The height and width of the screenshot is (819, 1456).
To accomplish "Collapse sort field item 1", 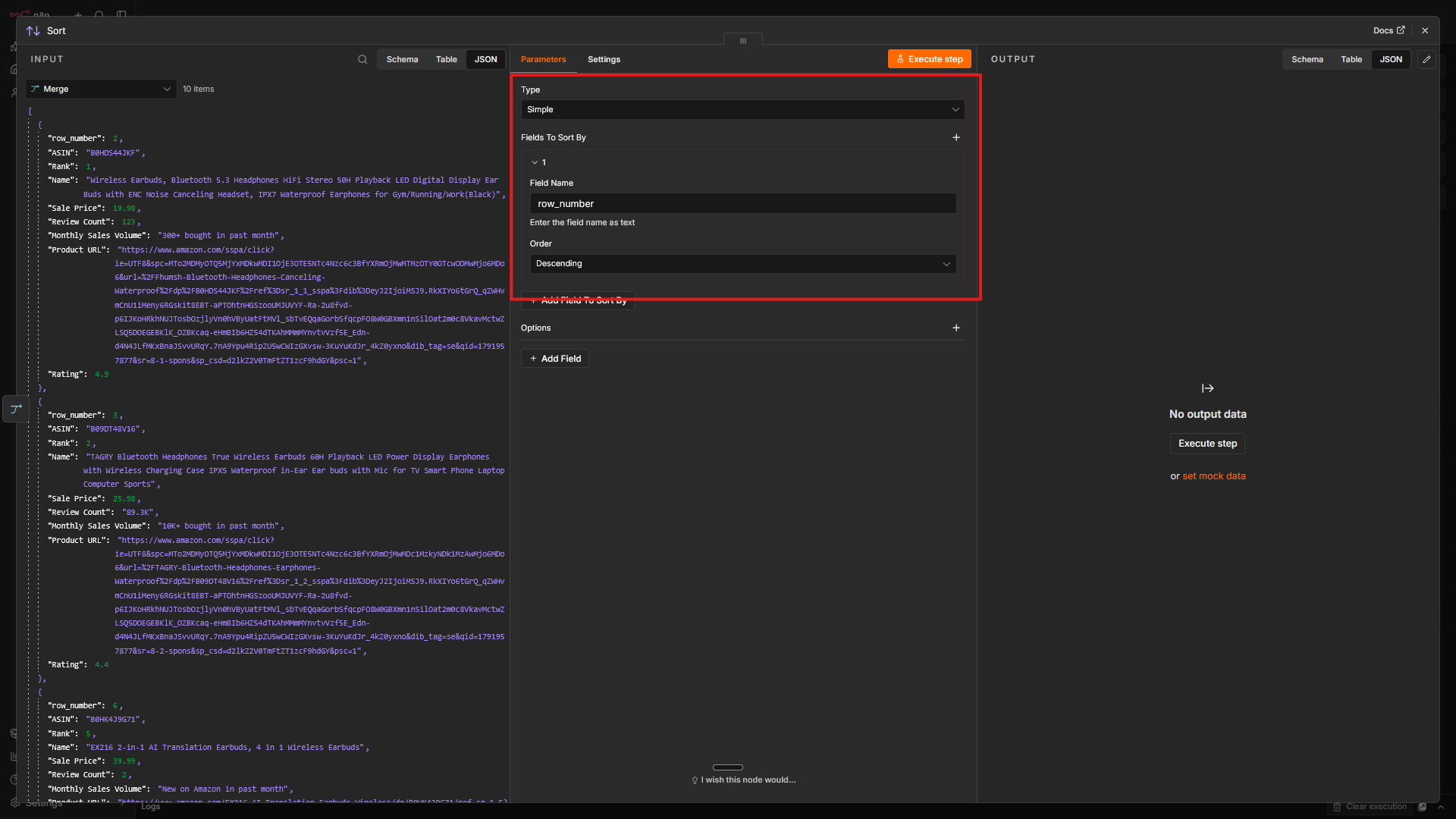I will pos(535,162).
